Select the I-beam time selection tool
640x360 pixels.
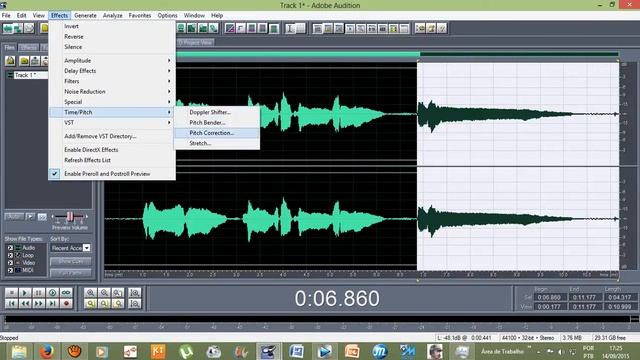point(290,28)
